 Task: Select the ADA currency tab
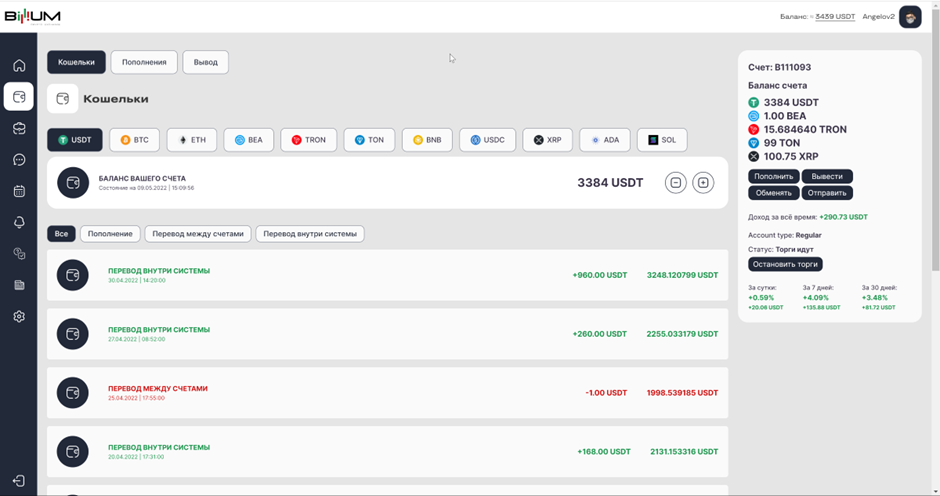coord(605,140)
